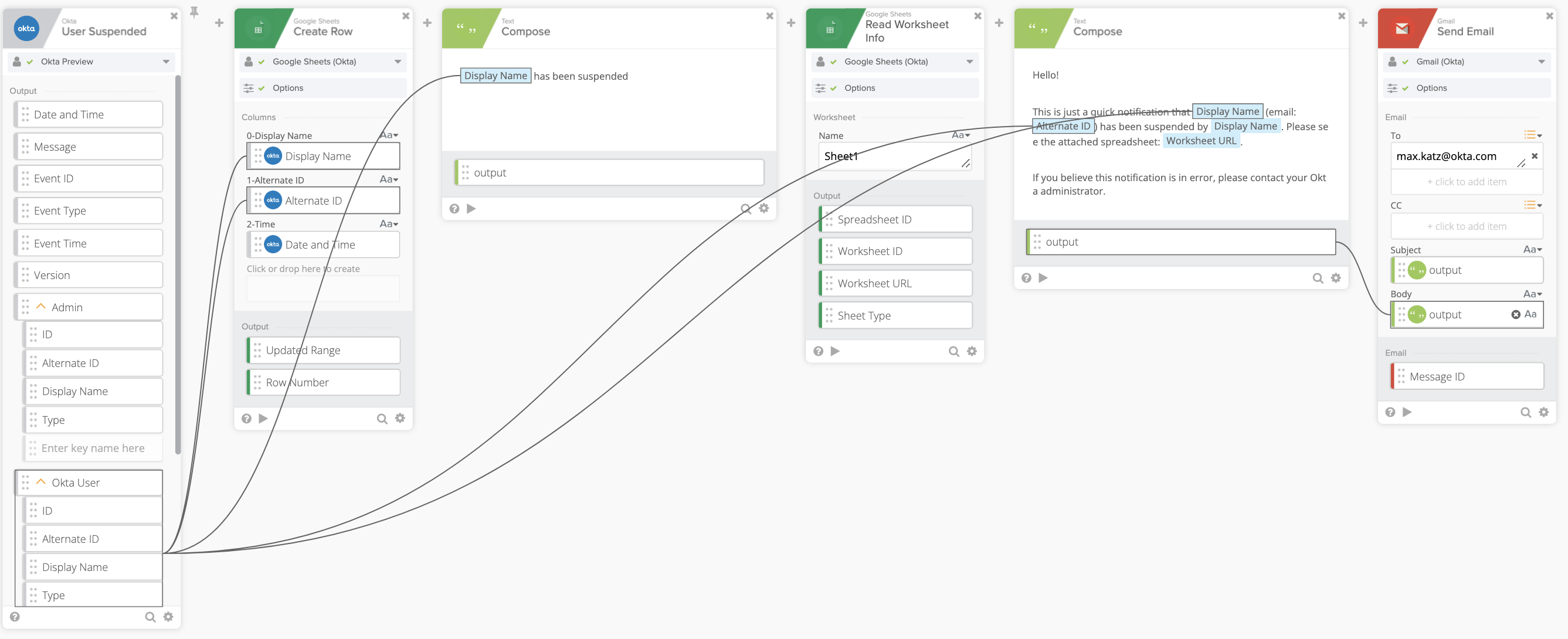Open Options on Create Row card
The height and width of the screenshot is (639, 1568).
point(287,89)
